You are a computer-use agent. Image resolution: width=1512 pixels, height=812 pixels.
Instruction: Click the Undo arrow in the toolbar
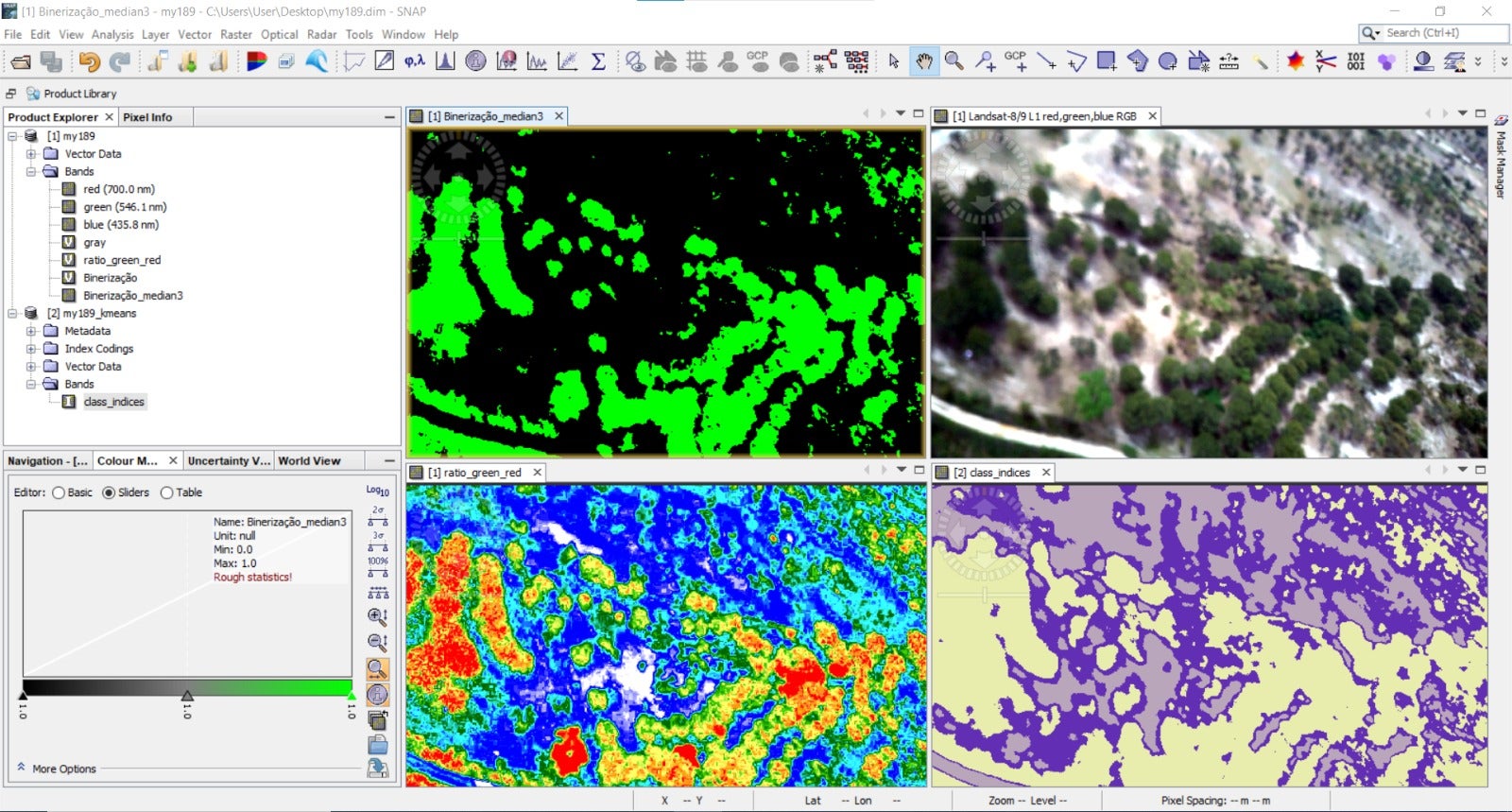[x=89, y=62]
